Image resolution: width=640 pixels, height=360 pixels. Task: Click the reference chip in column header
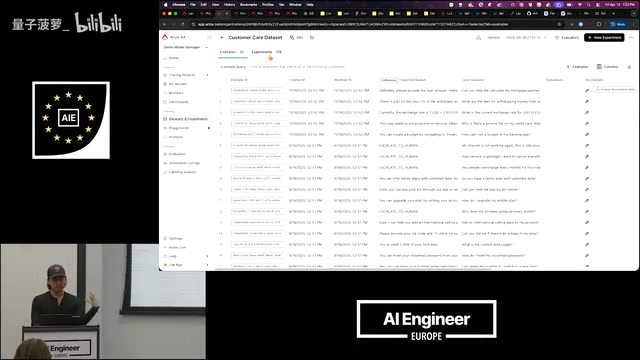point(389,80)
